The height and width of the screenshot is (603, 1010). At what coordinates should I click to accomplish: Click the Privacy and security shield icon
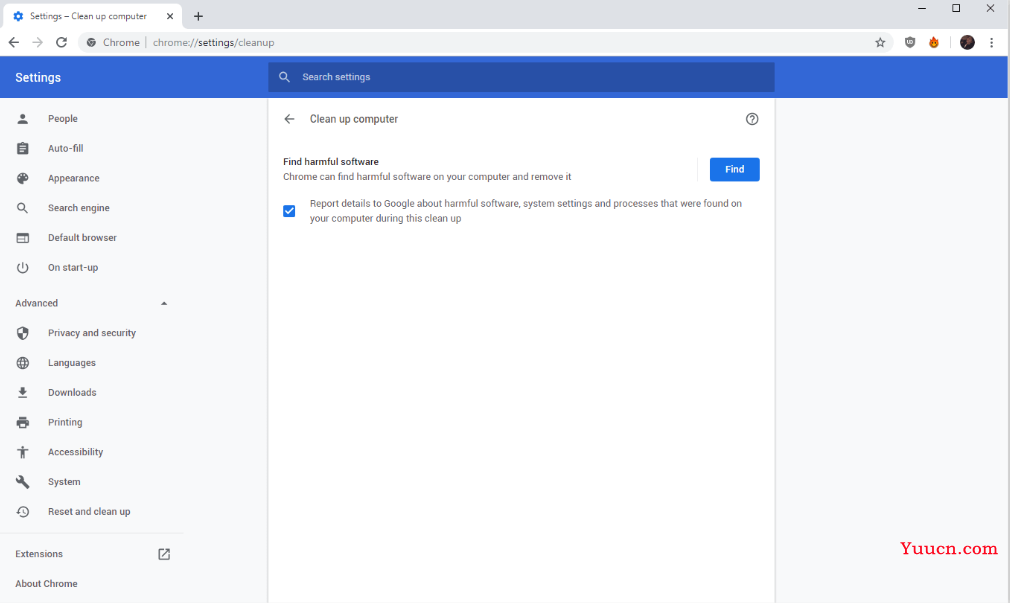coord(23,333)
